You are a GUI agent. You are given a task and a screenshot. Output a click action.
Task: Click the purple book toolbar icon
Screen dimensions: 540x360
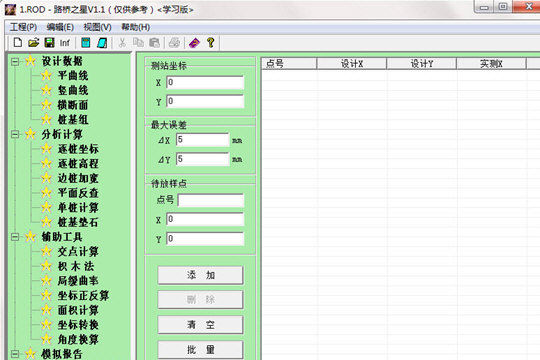click(194, 43)
